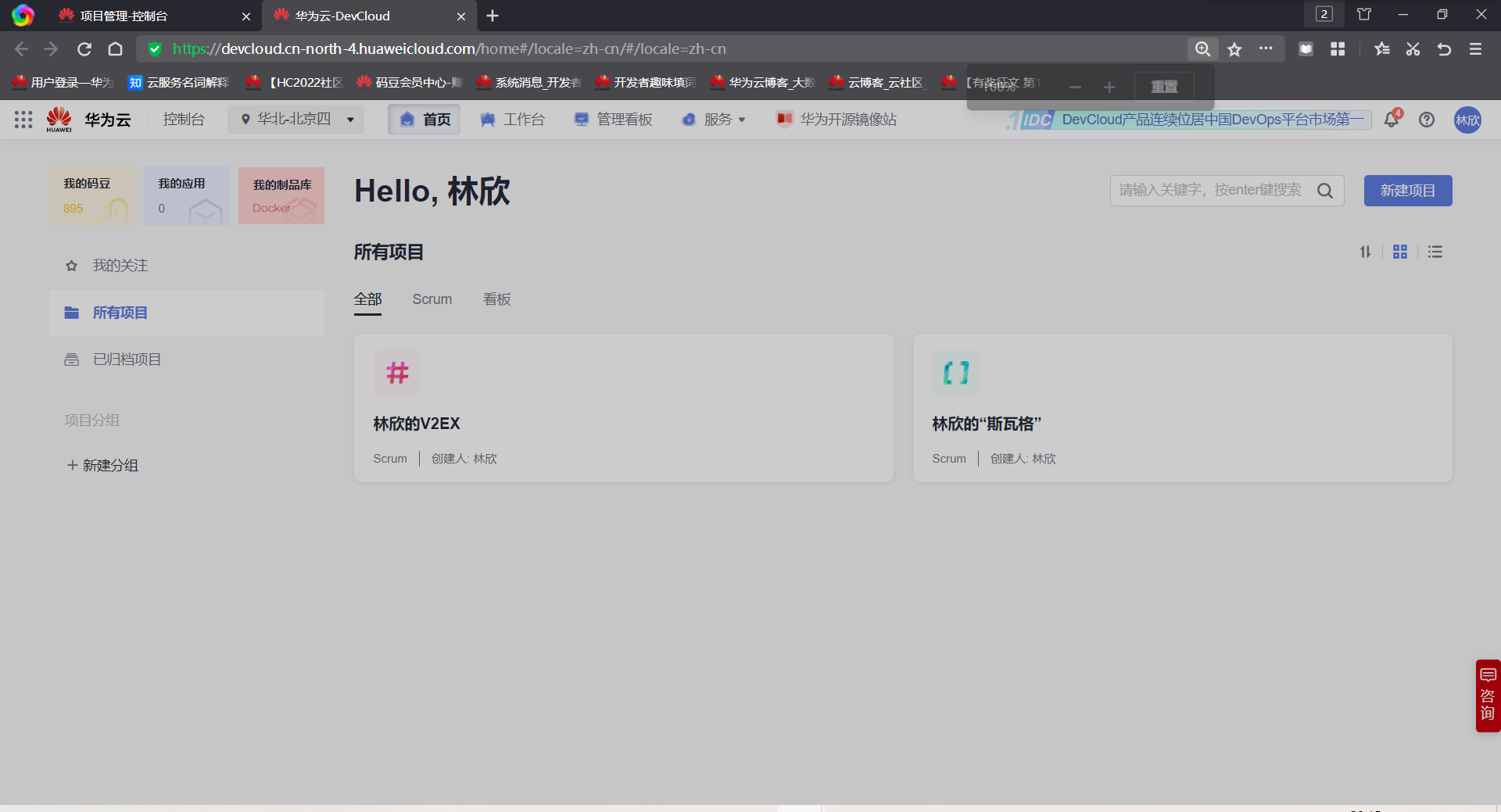The width and height of the screenshot is (1501, 812).
Task: Increase zoom with the plus button
Action: (x=1109, y=87)
